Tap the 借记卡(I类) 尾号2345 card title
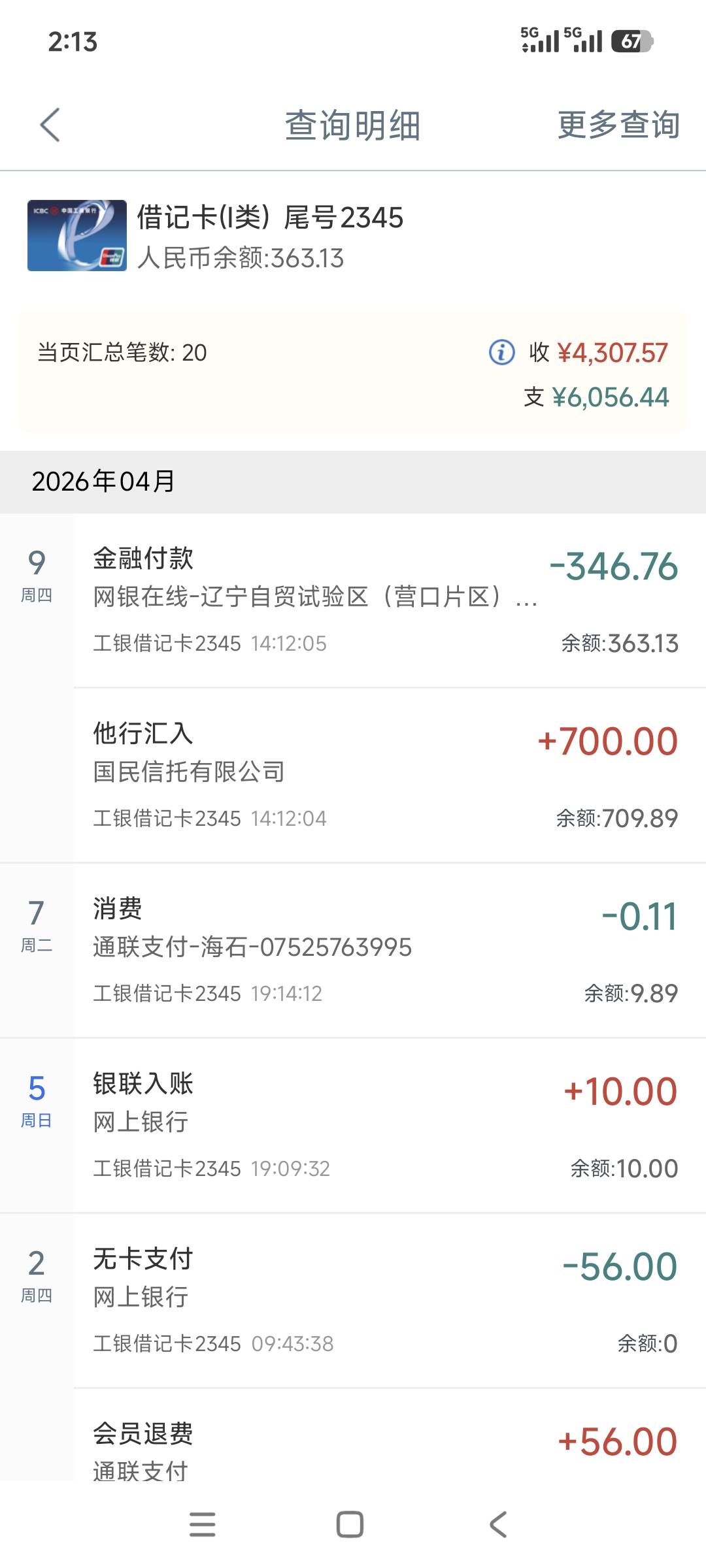 pos(270,218)
